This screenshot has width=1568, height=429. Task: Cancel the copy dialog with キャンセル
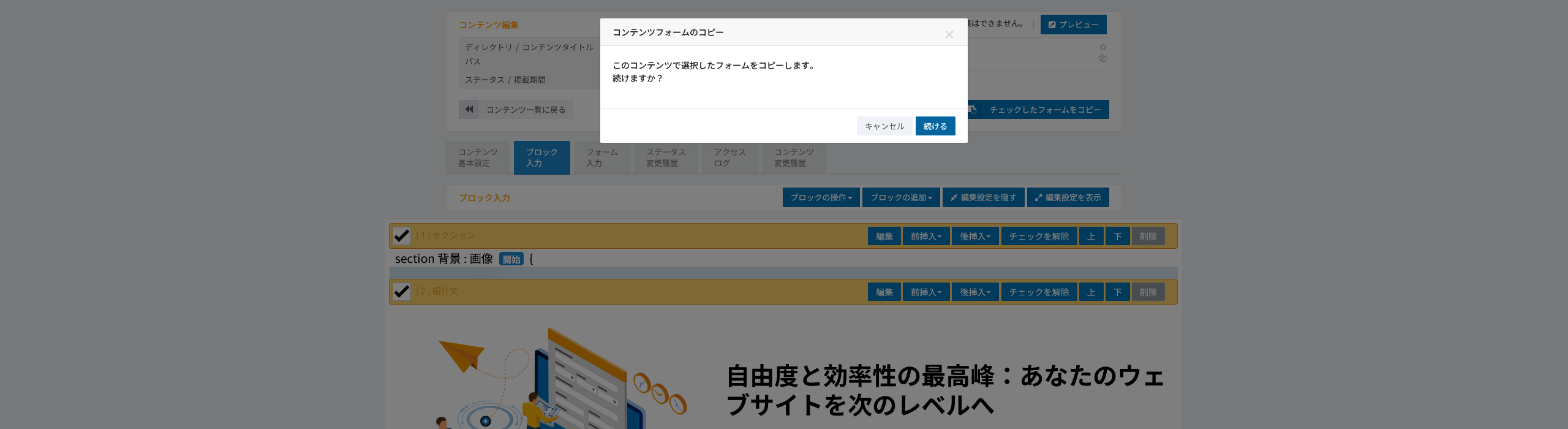click(x=884, y=126)
